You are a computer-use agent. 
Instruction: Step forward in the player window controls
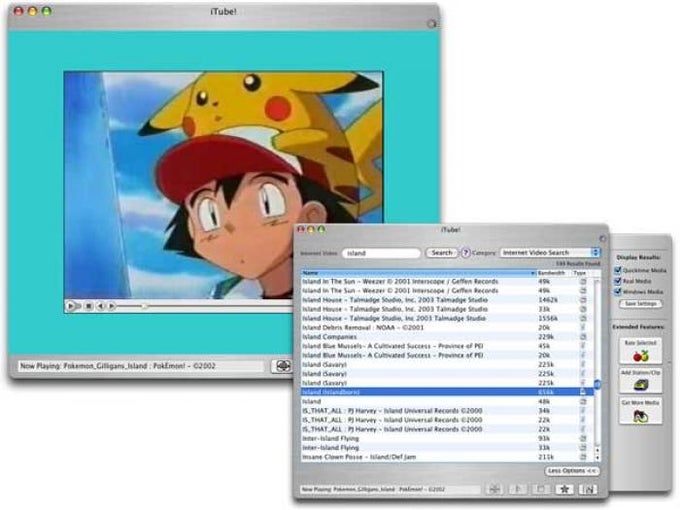pyautogui.click(x=111, y=306)
